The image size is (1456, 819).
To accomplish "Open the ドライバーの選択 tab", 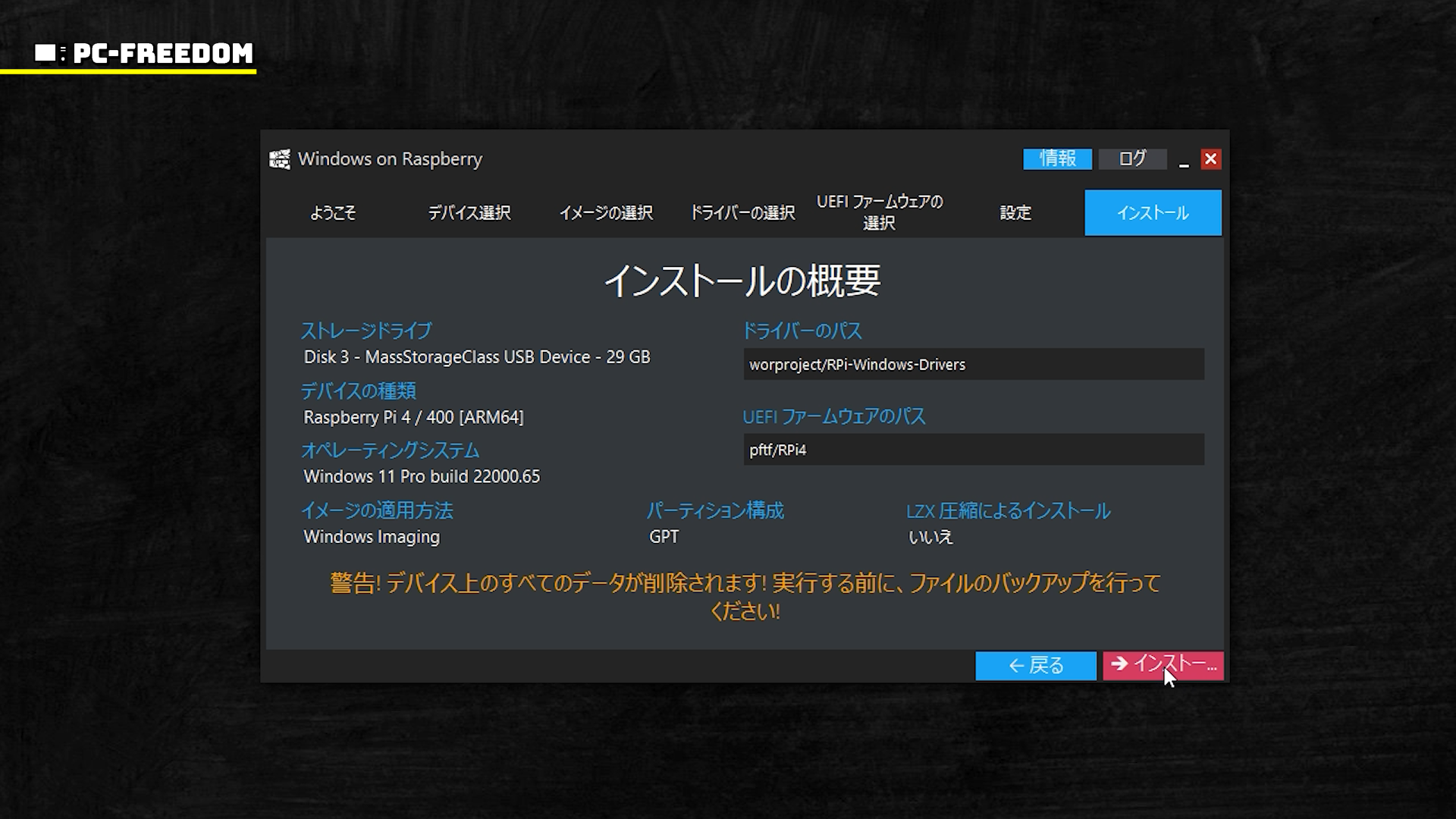I will point(742,213).
